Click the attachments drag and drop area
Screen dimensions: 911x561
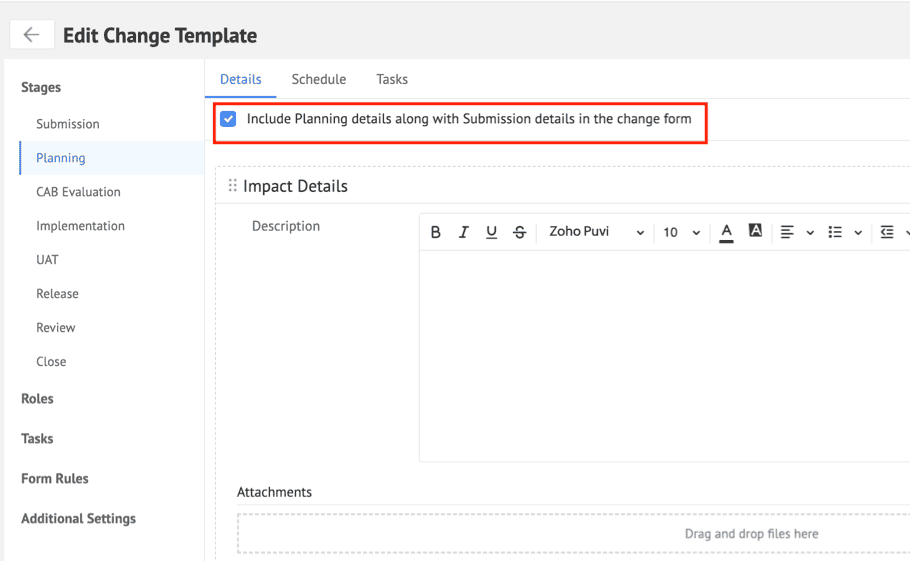point(574,534)
